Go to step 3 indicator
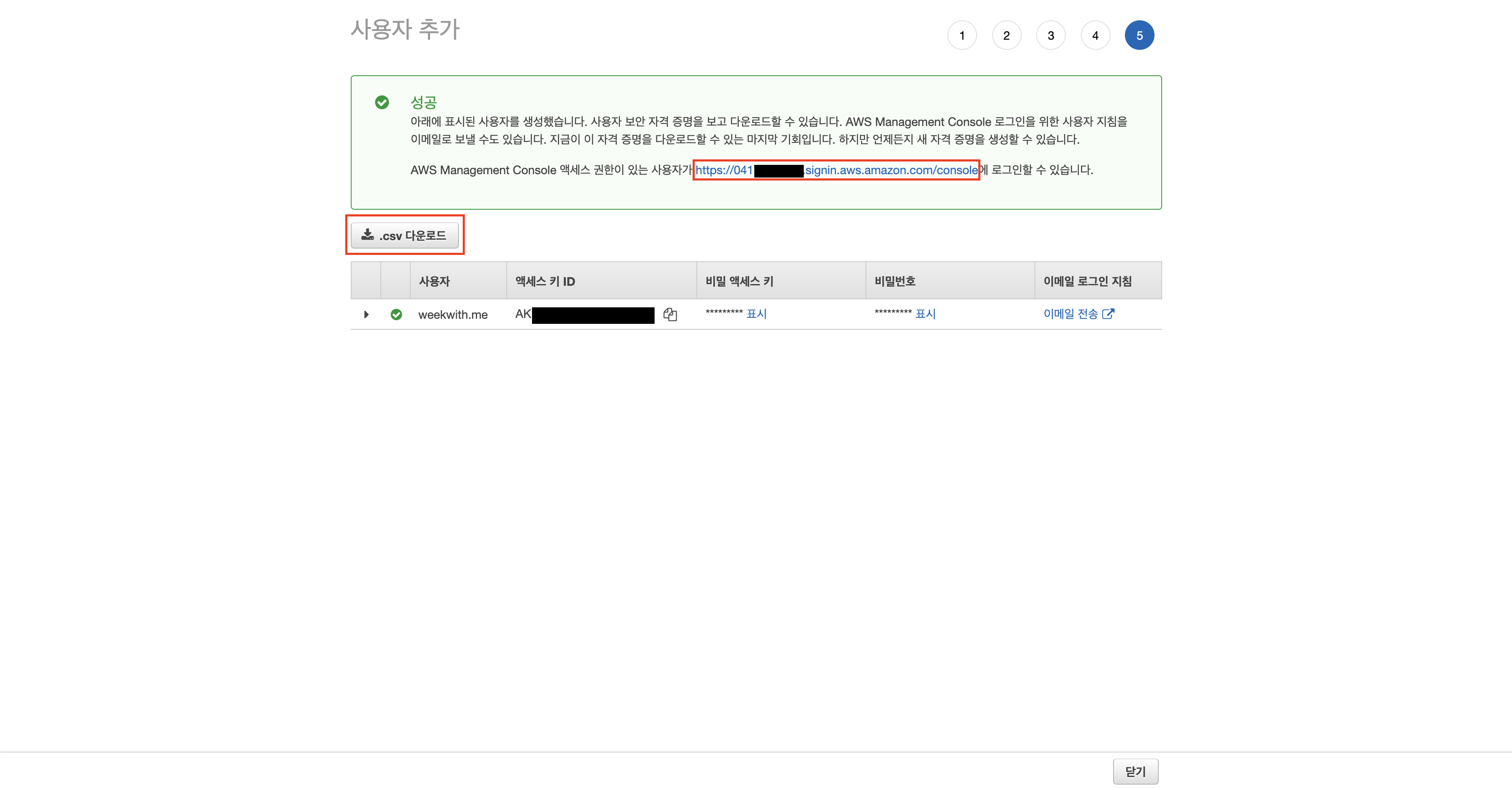This screenshot has width=1512, height=788. click(x=1051, y=36)
